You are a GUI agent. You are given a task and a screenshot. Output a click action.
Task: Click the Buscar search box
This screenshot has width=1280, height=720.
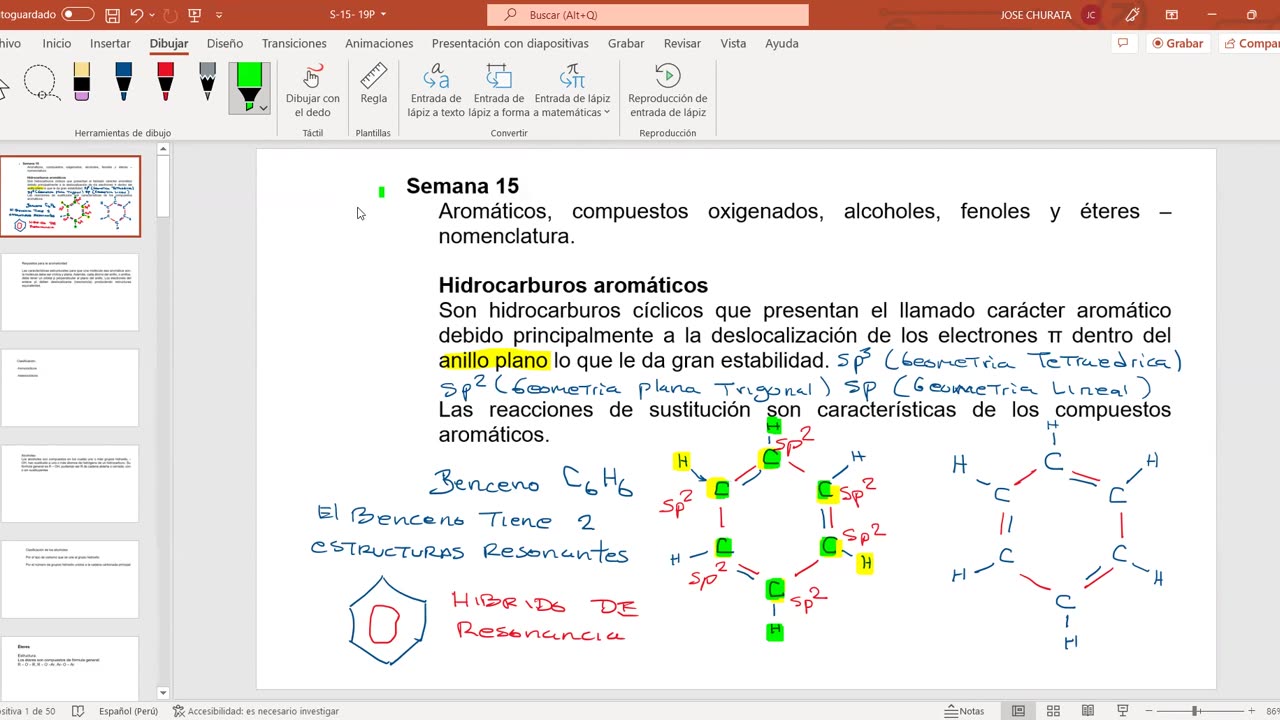(648, 15)
